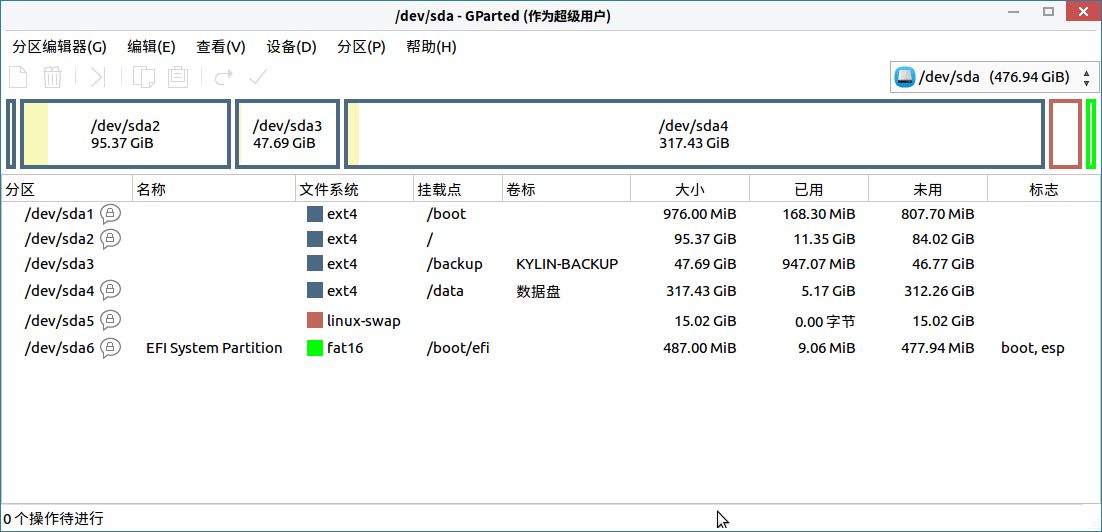Click the Apply all operations checkmark icon
1102x532 pixels.
[x=259, y=76]
